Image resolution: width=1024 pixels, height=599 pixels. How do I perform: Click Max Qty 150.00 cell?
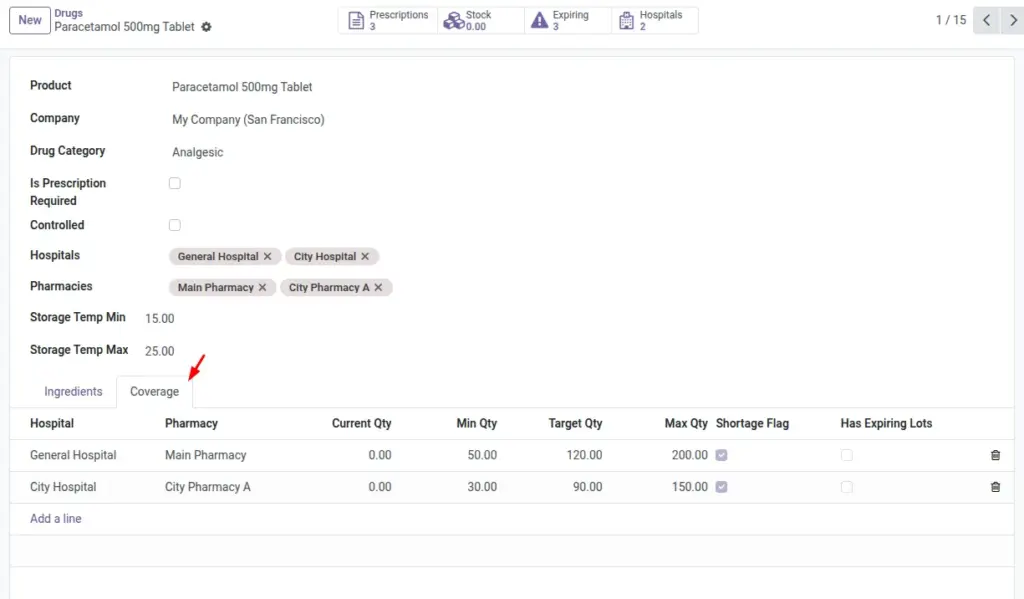(690, 487)
